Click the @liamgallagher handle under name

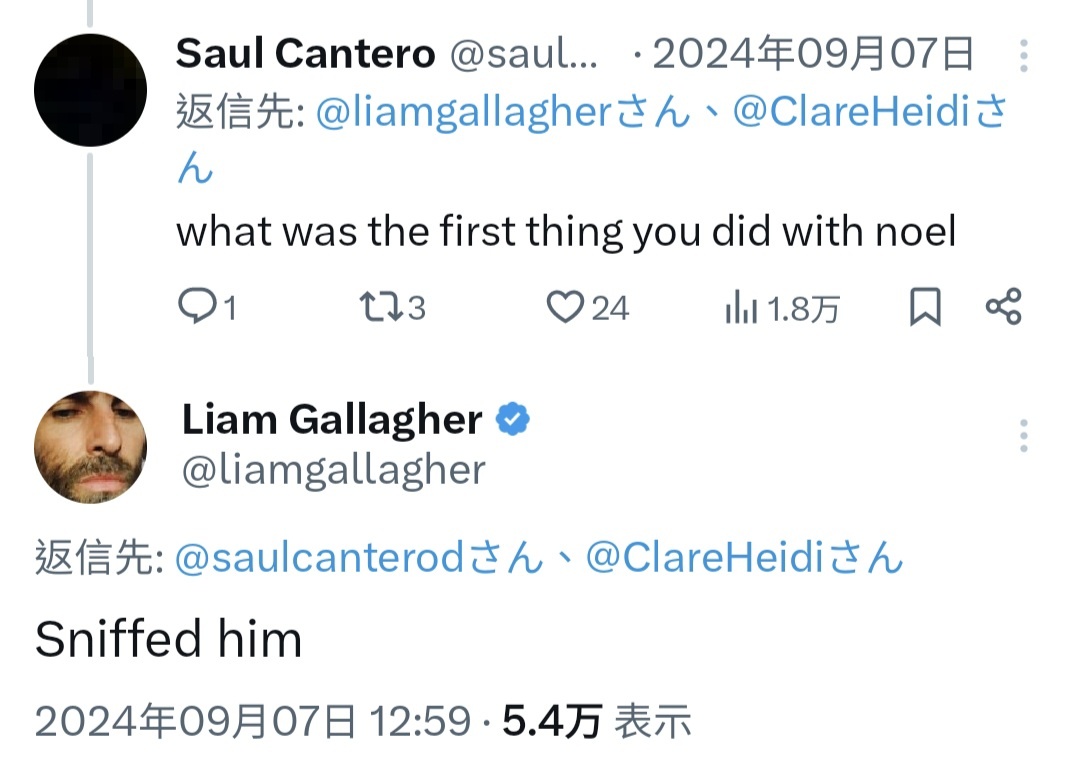(333, 471)
